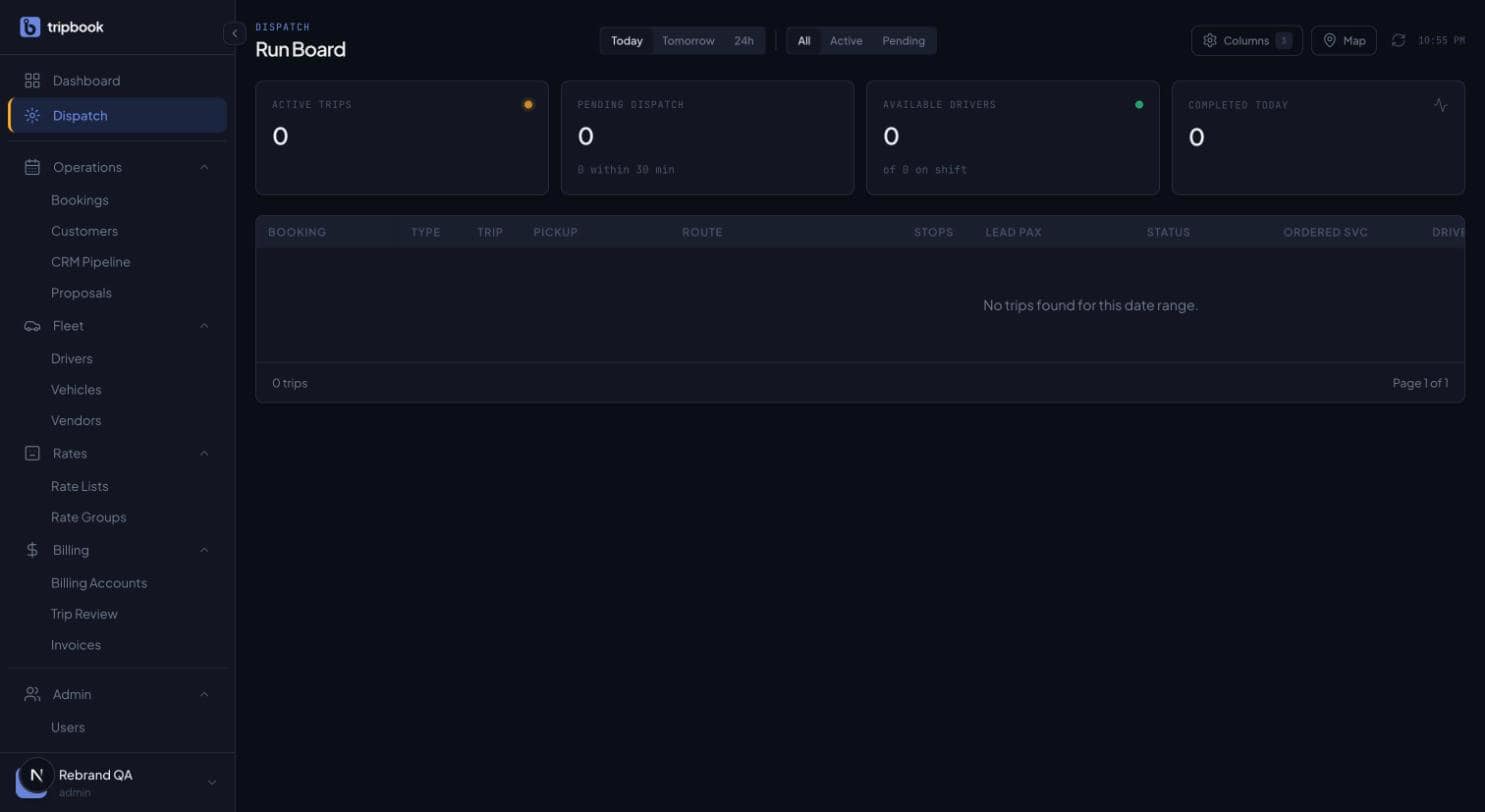Collapse the Fleet section chevron
The image size is (1485, 812).
(204, 326)
